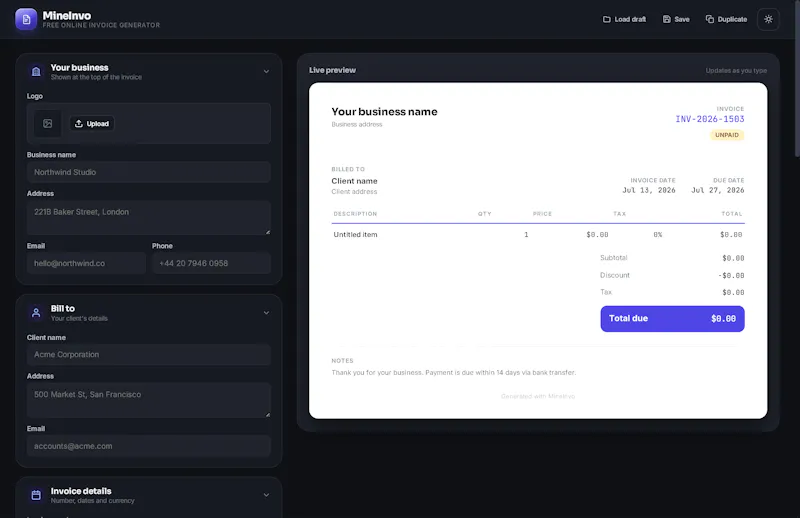Click 'Untitled item' row in the preview

pyautogui.click(x=538, y=235)
